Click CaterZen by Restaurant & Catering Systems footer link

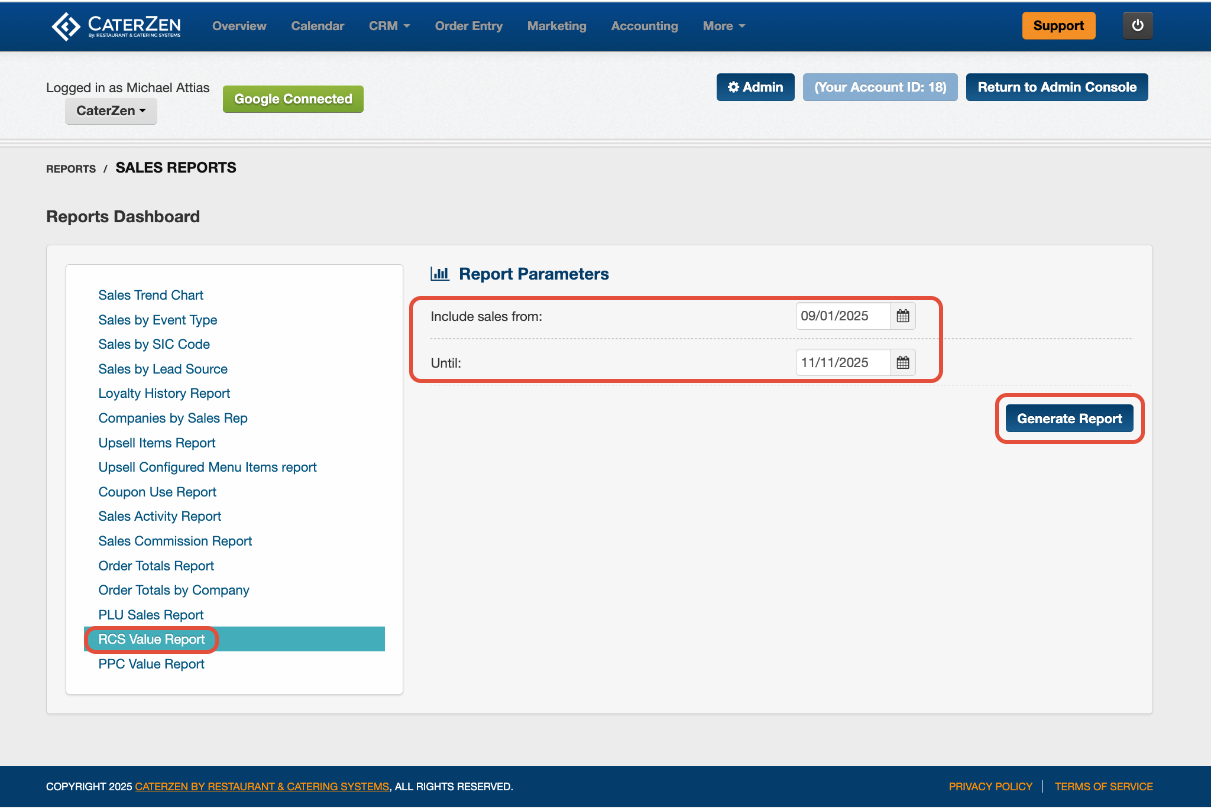[x=262, y=787]
